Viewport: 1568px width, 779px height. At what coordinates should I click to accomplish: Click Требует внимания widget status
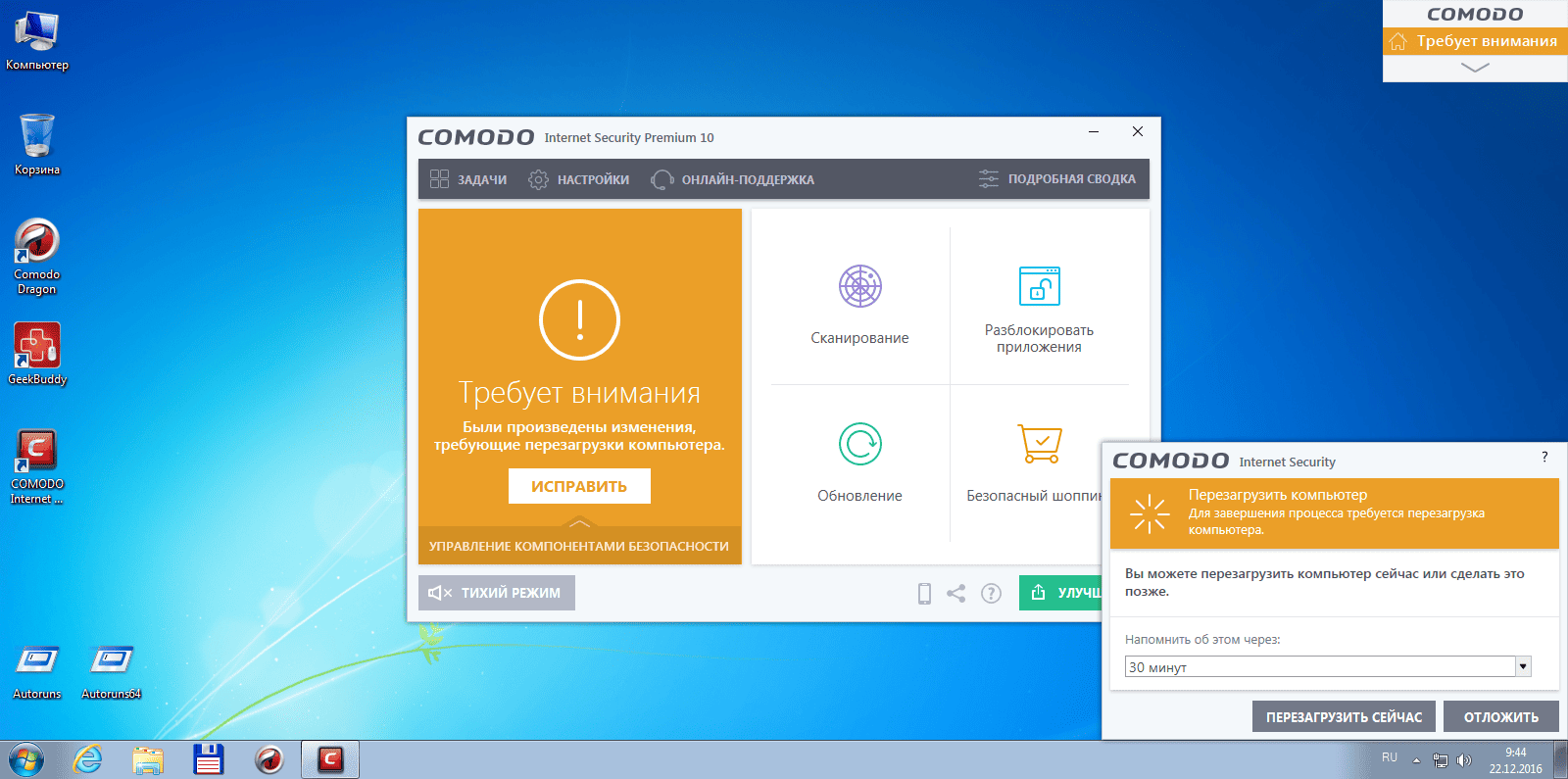[1475, 41]
